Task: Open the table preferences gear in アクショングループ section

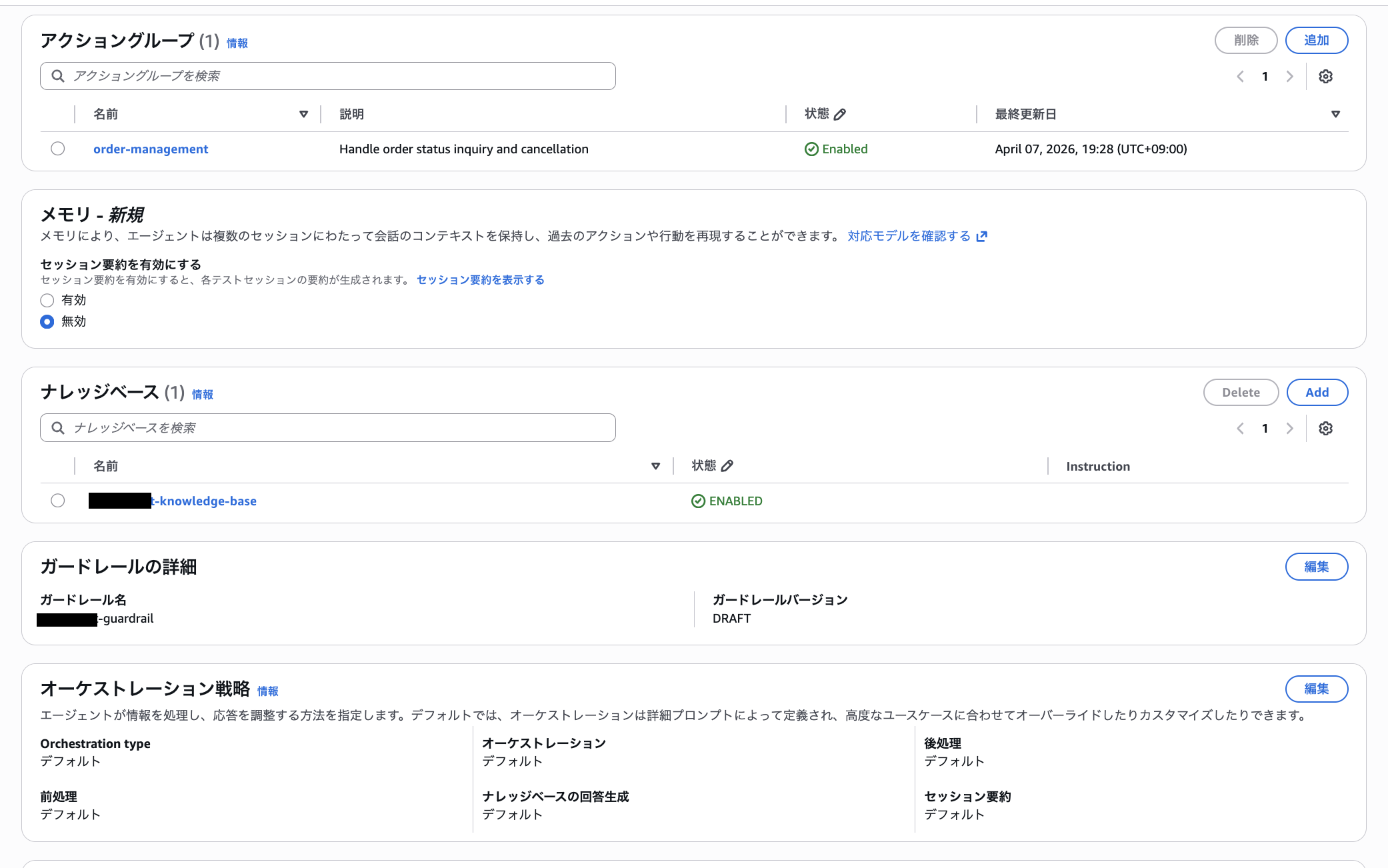Action: [1326, 76]
